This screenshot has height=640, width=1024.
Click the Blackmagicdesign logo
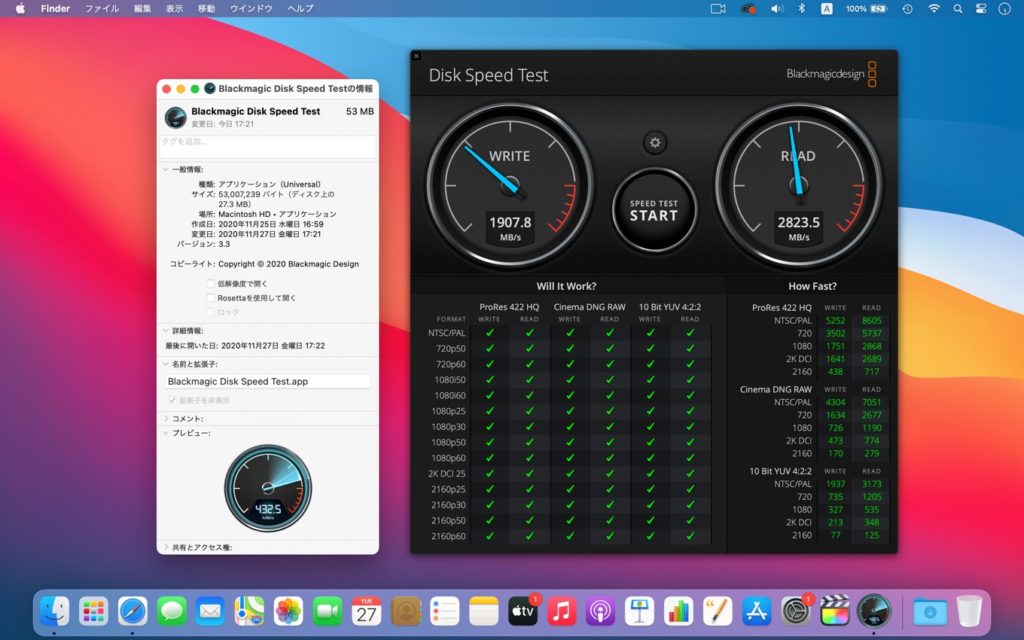click(x=831, y=74)
